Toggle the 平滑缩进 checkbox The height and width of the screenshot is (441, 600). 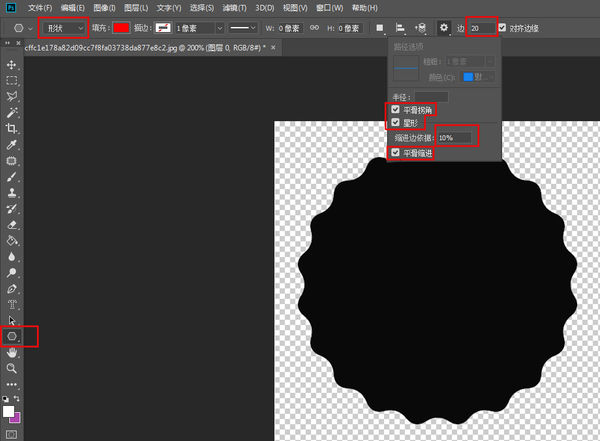(395, 152)
